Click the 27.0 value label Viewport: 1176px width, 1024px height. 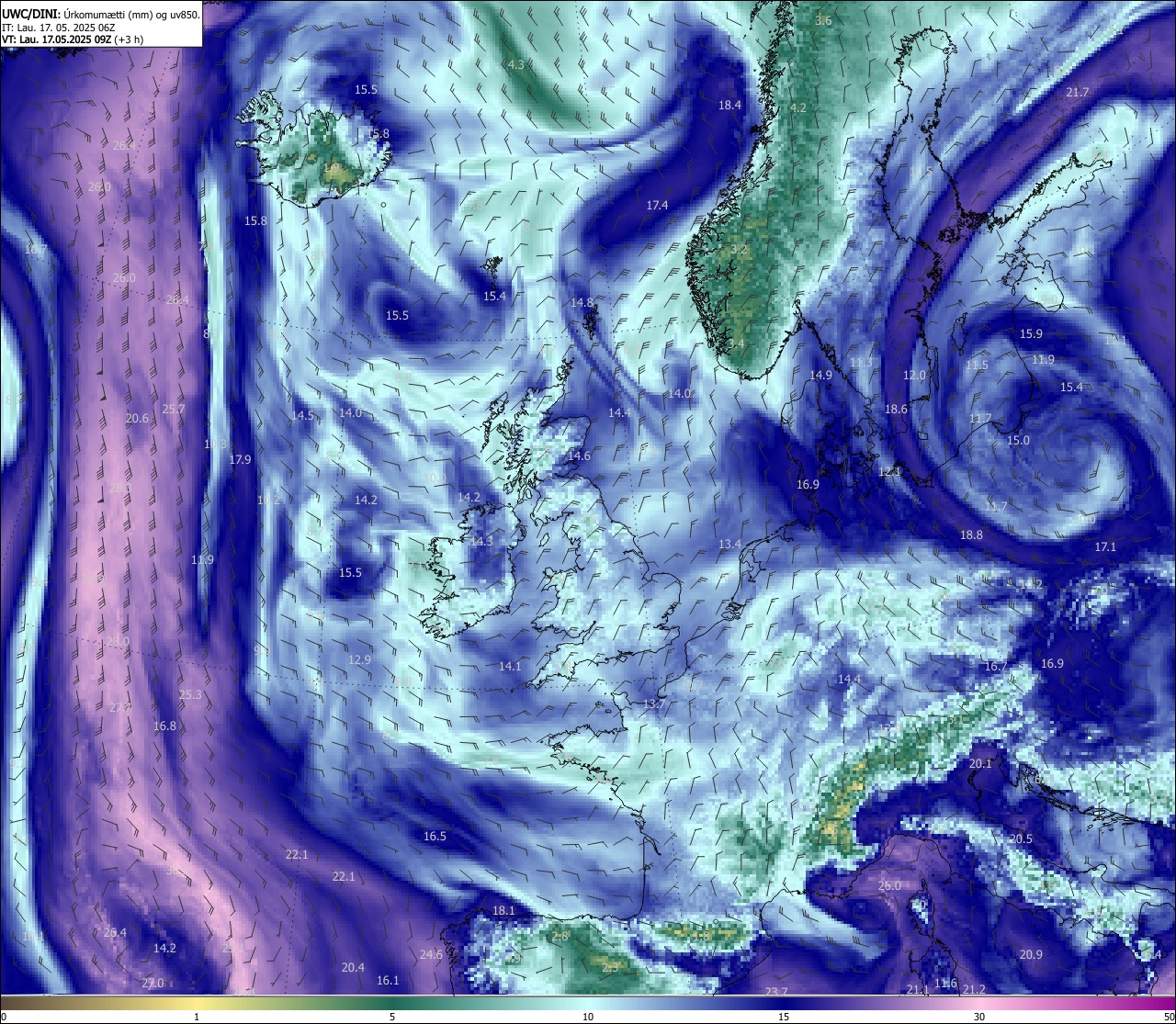tap(153, 984)
